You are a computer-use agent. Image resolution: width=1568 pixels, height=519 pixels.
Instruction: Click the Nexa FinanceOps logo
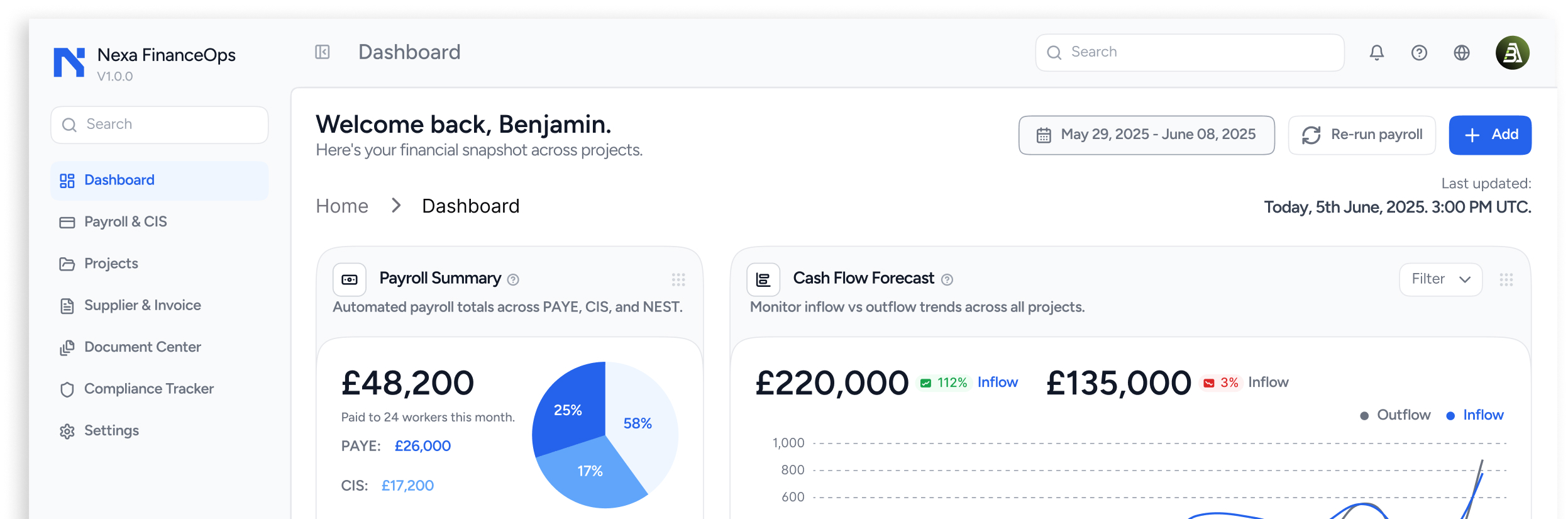(x=69, y=62)
